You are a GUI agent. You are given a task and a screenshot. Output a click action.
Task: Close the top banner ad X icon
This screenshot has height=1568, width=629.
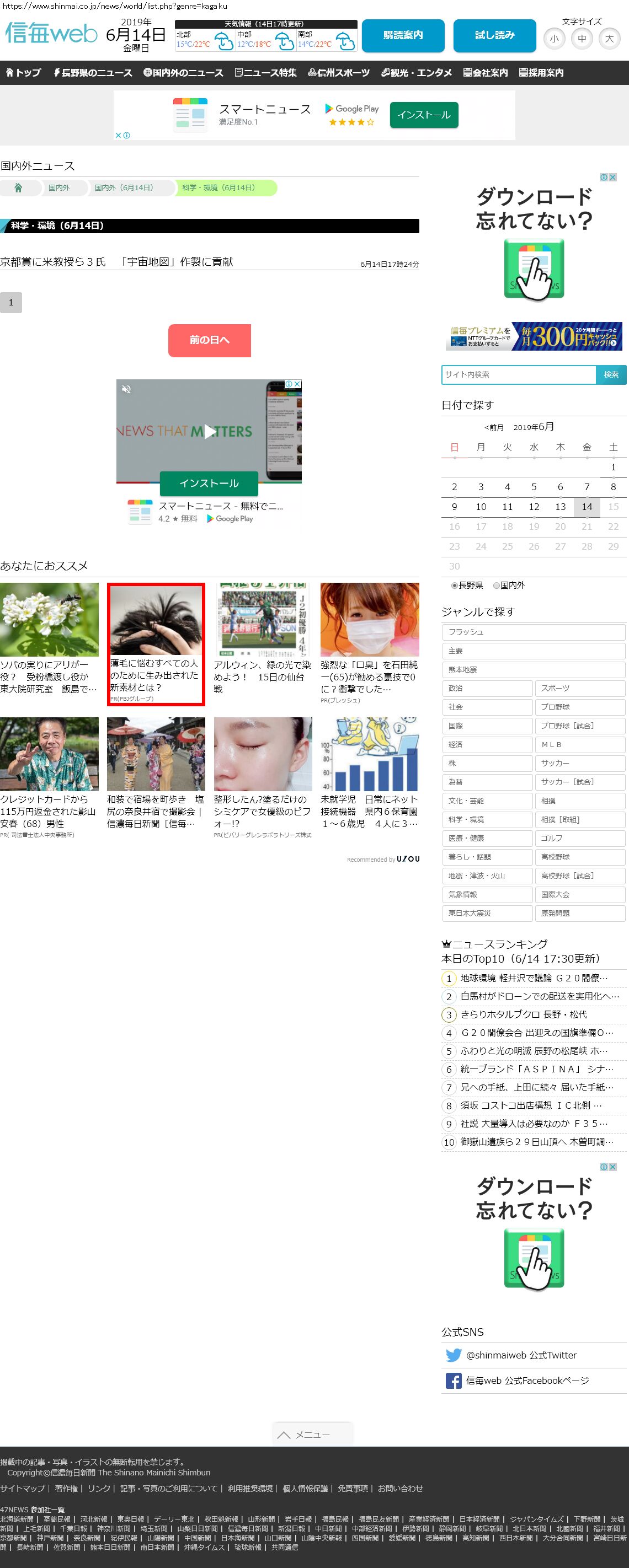tap(118, 136)
